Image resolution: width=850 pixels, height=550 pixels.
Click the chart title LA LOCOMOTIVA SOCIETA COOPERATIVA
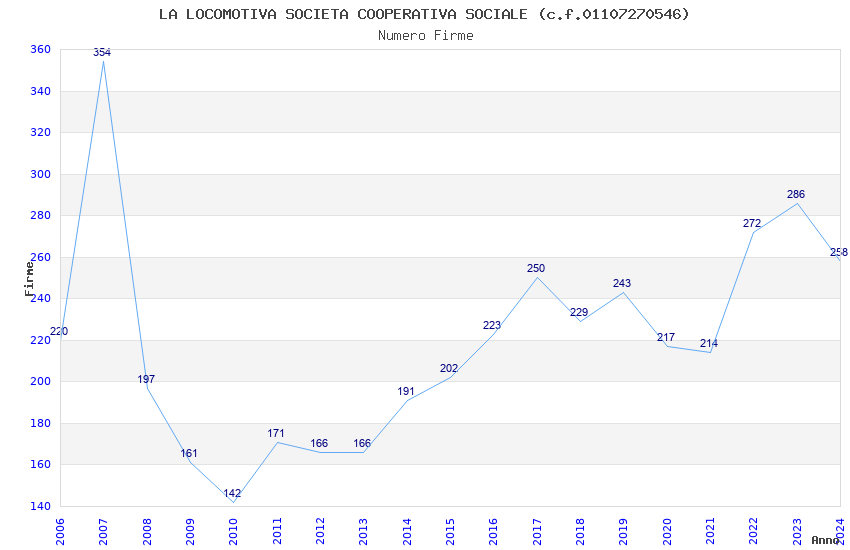[x=424, y=14]
